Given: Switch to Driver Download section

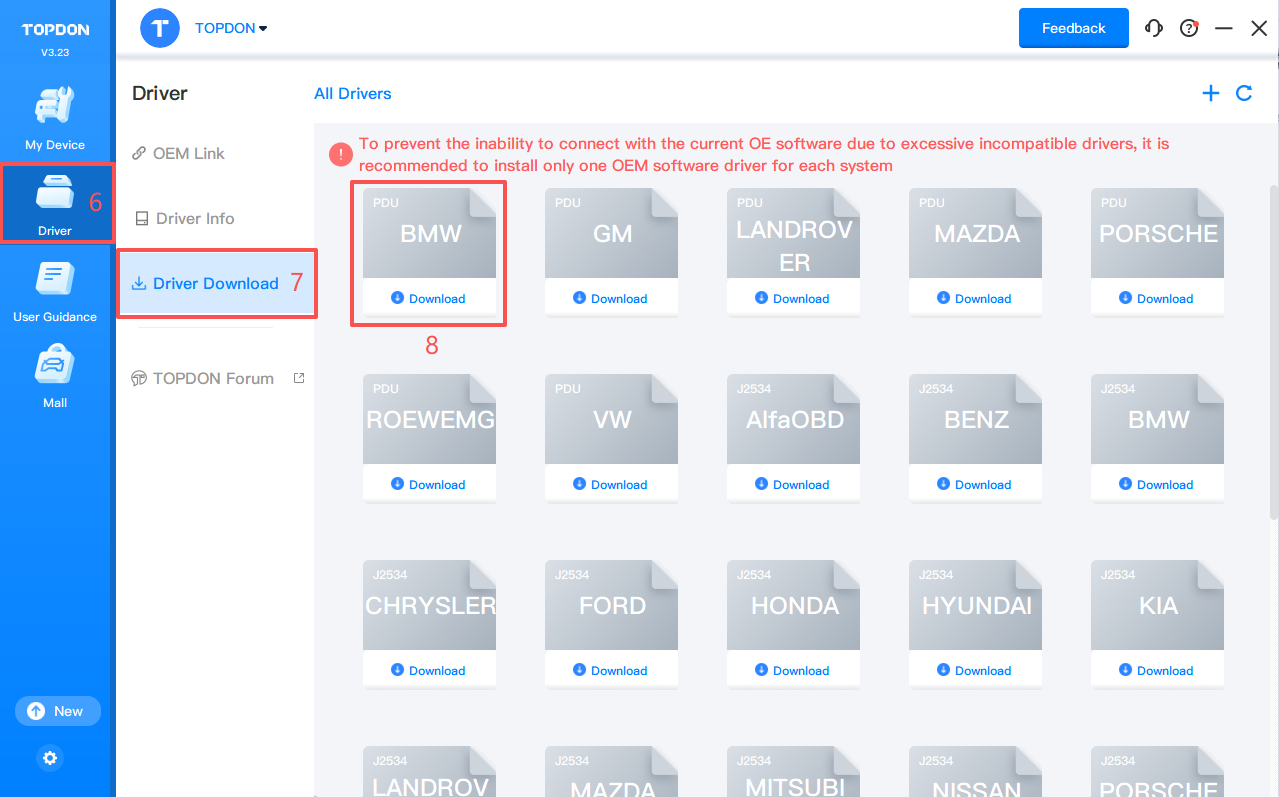Looking at the screenshot, I should [x=215, y=283].
